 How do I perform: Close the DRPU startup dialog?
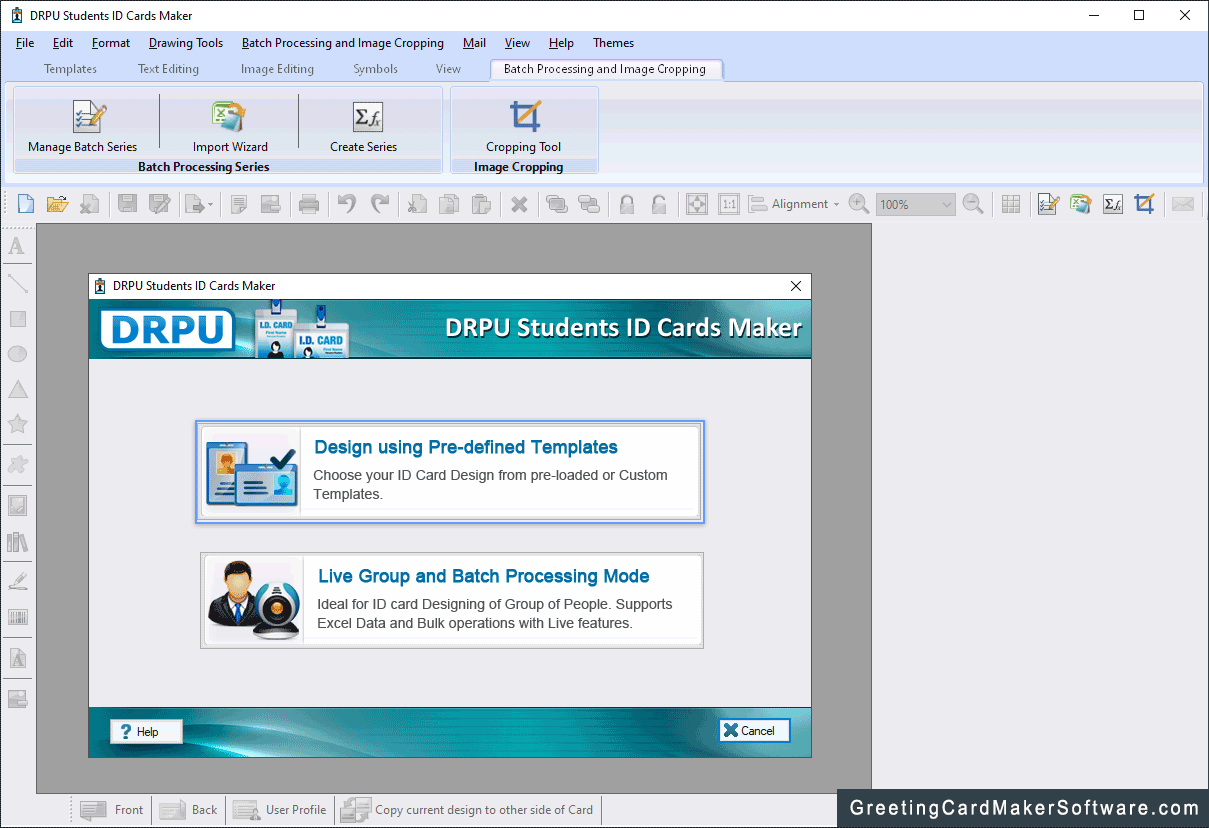click(x=796, y=286)
